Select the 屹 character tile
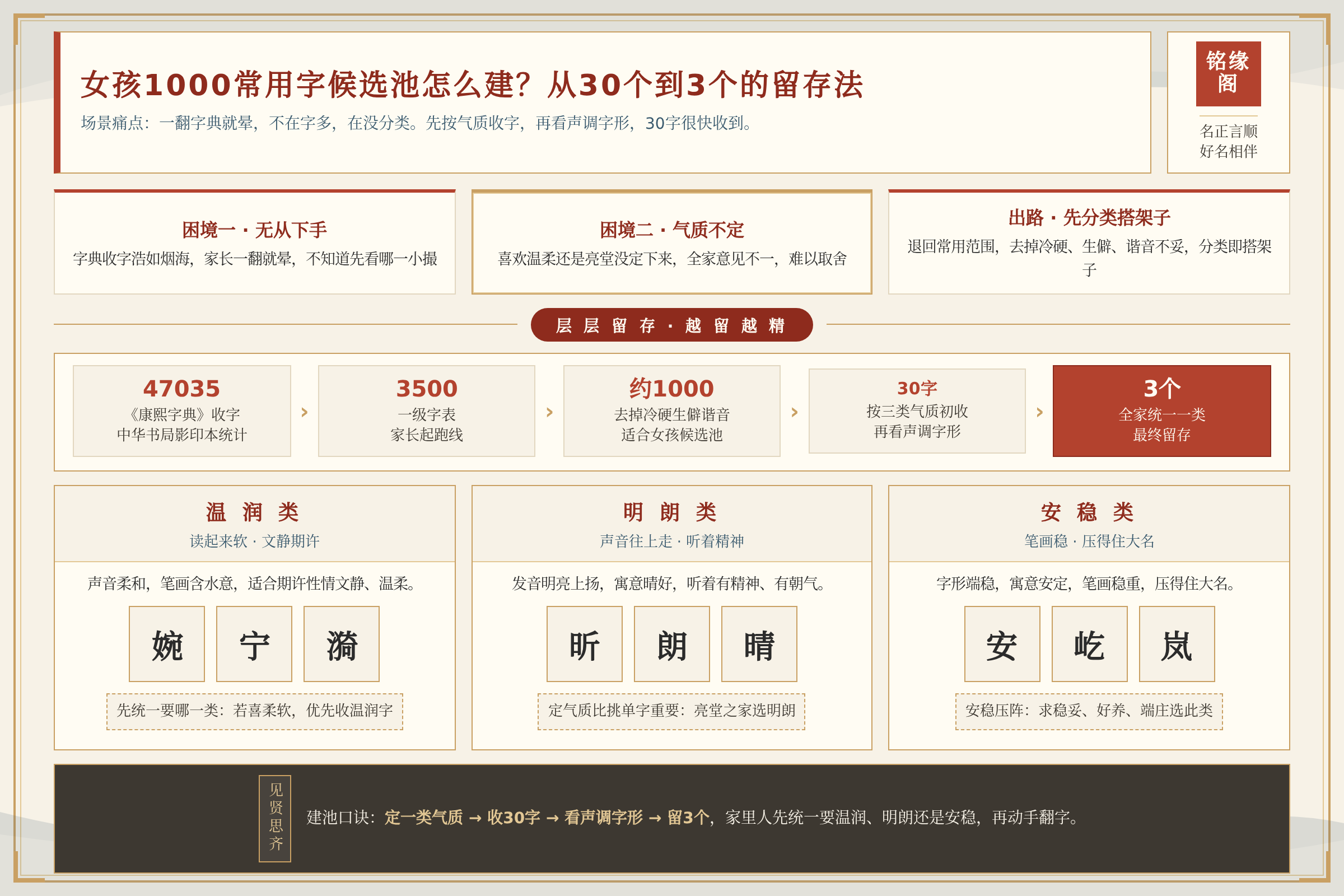 [1090, 644]
